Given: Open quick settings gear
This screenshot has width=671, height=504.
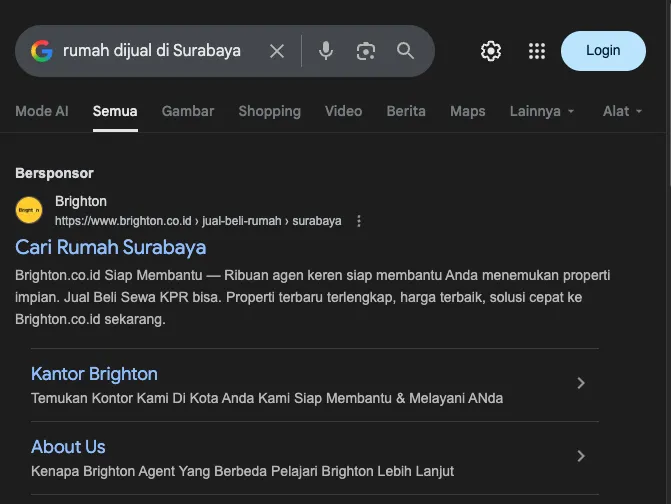Looking at the screenshot, I should coord(491,51).
